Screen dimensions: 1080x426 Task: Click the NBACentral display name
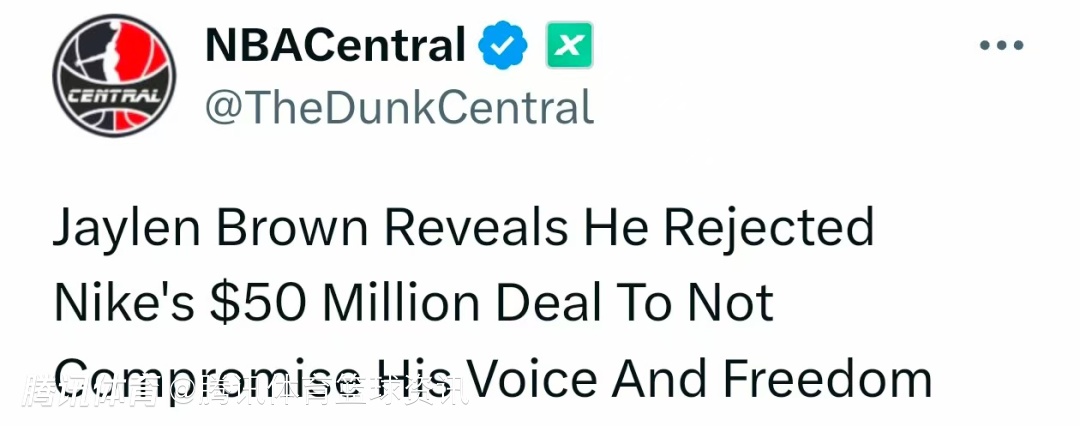(335, 46)
